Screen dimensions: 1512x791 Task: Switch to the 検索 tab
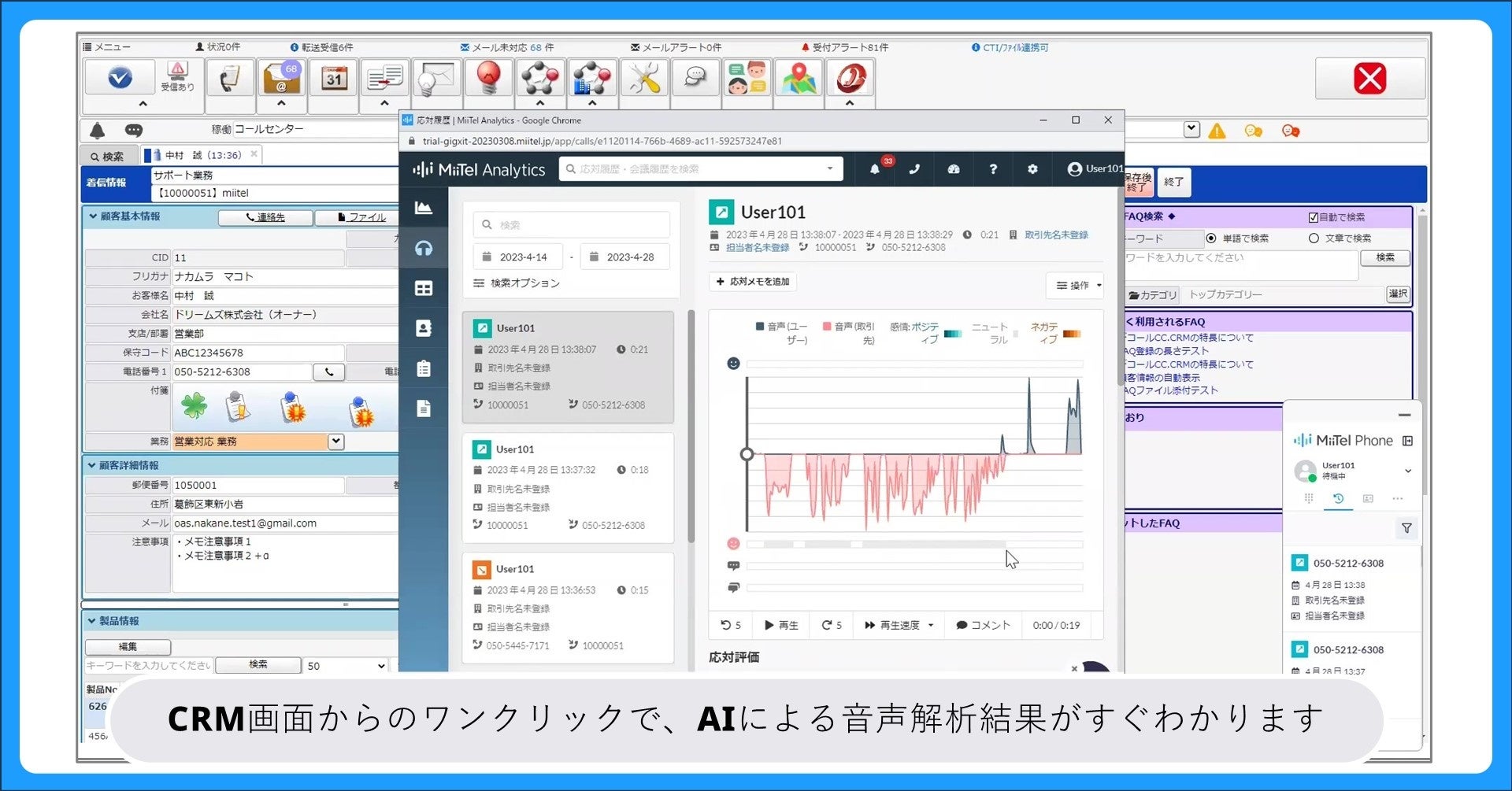108,156
